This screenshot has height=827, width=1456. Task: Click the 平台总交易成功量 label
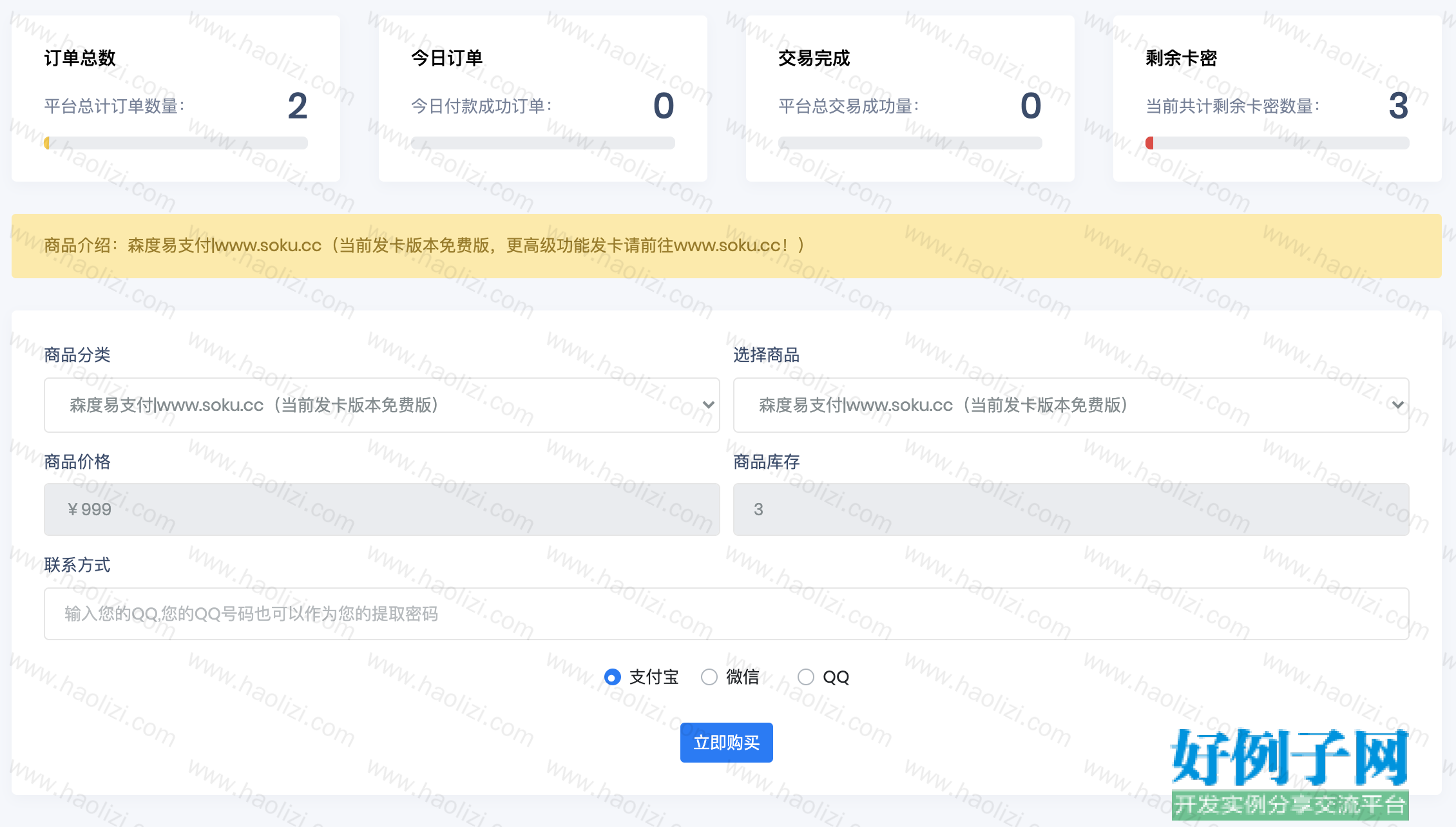[849, 106]
